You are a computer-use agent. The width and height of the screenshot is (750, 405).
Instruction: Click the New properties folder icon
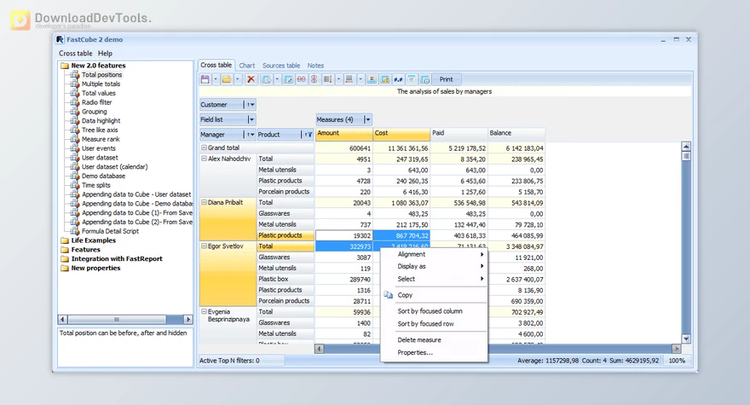coord(65,268)
